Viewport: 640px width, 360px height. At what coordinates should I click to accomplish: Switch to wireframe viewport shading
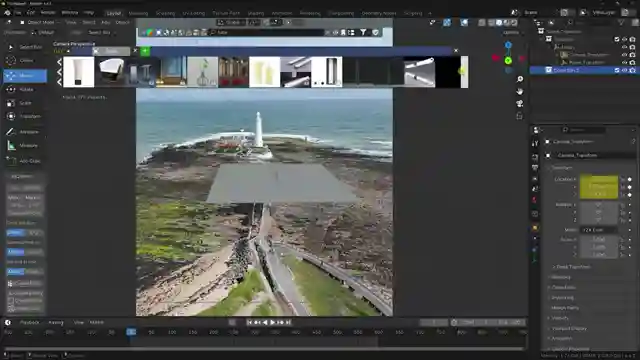coord(492,23)
